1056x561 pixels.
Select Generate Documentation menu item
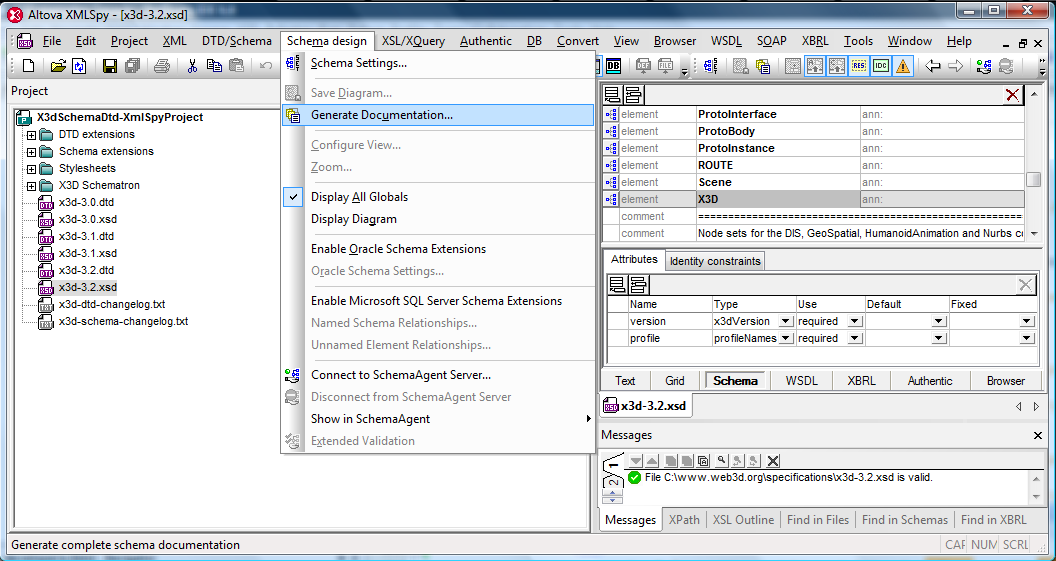pos(381,115)
